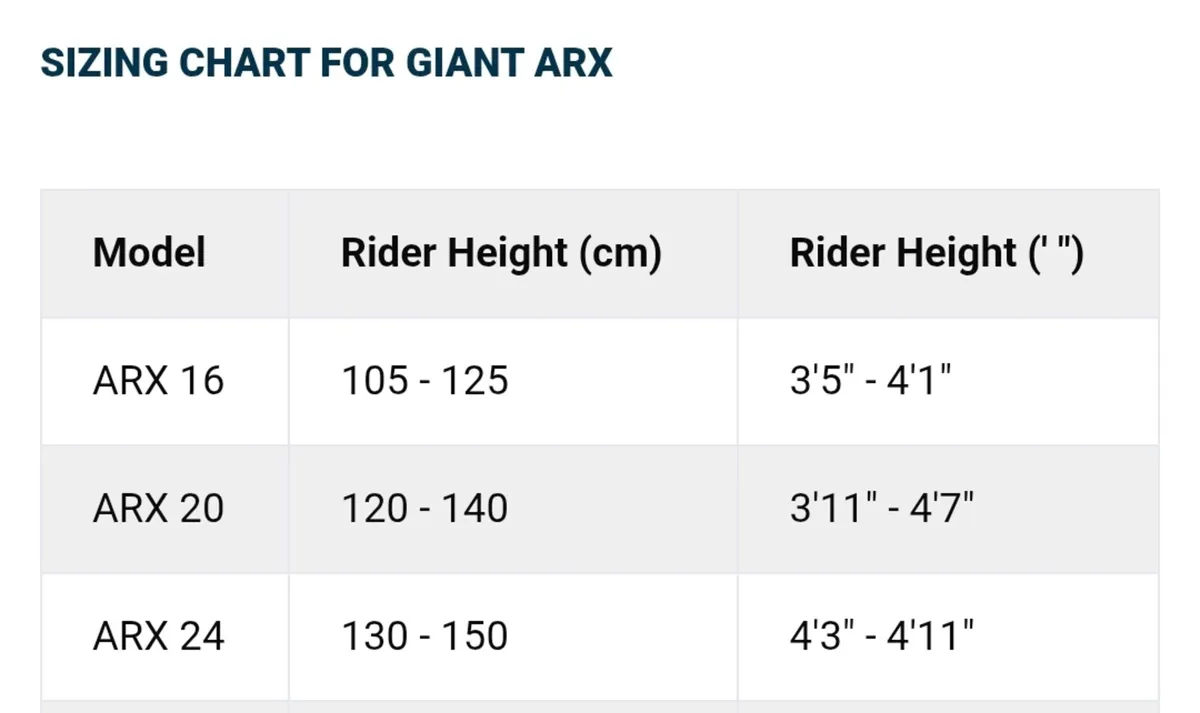The width and height of the screenshot is (1200, 713).
Task: Click the 130 - 150 cm value
Action: point(425,637)
